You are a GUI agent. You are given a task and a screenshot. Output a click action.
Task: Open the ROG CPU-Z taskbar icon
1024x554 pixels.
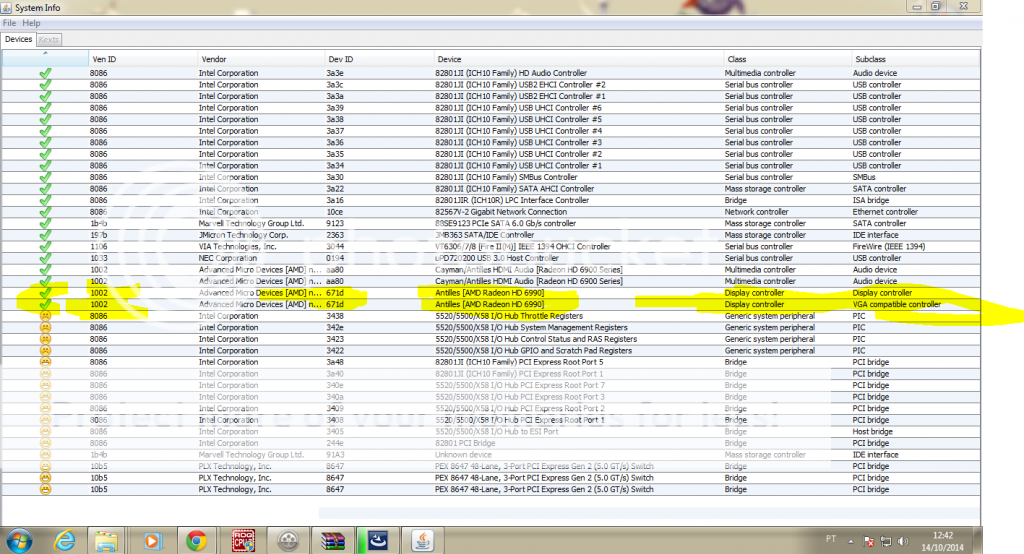(x=242, y=540)
